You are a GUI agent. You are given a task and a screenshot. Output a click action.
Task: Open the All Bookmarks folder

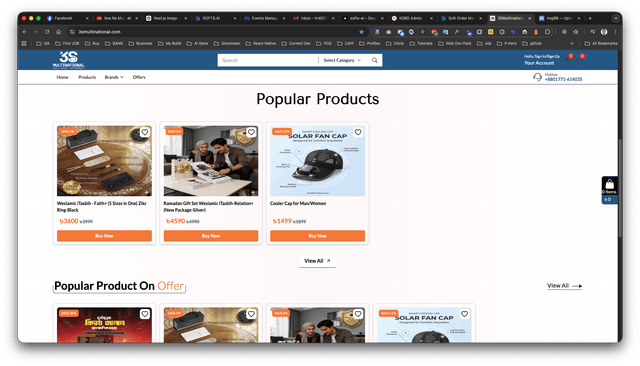coord(601,43)
